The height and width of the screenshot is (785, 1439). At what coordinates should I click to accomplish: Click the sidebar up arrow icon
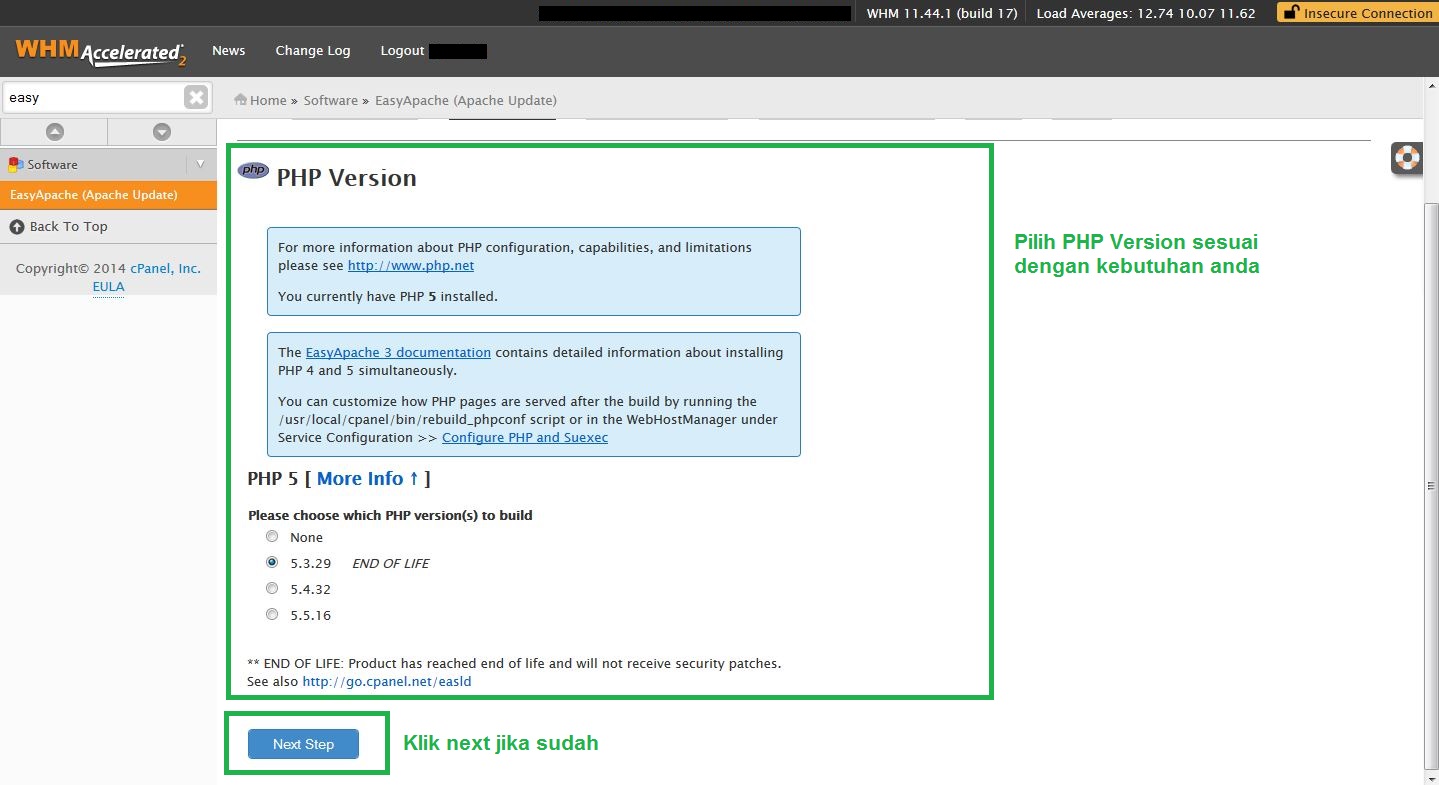pyautogui.click(x=54, y=132)
